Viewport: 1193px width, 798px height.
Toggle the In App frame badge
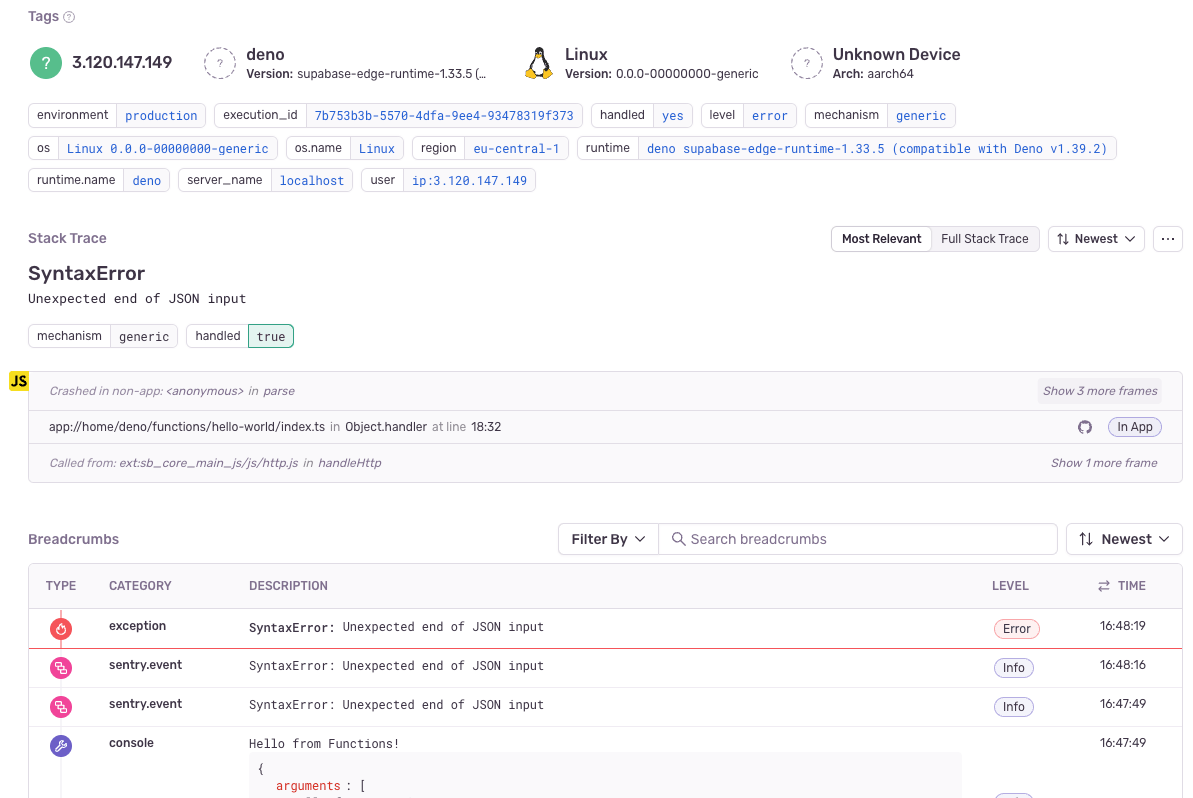pos(1134,427)
